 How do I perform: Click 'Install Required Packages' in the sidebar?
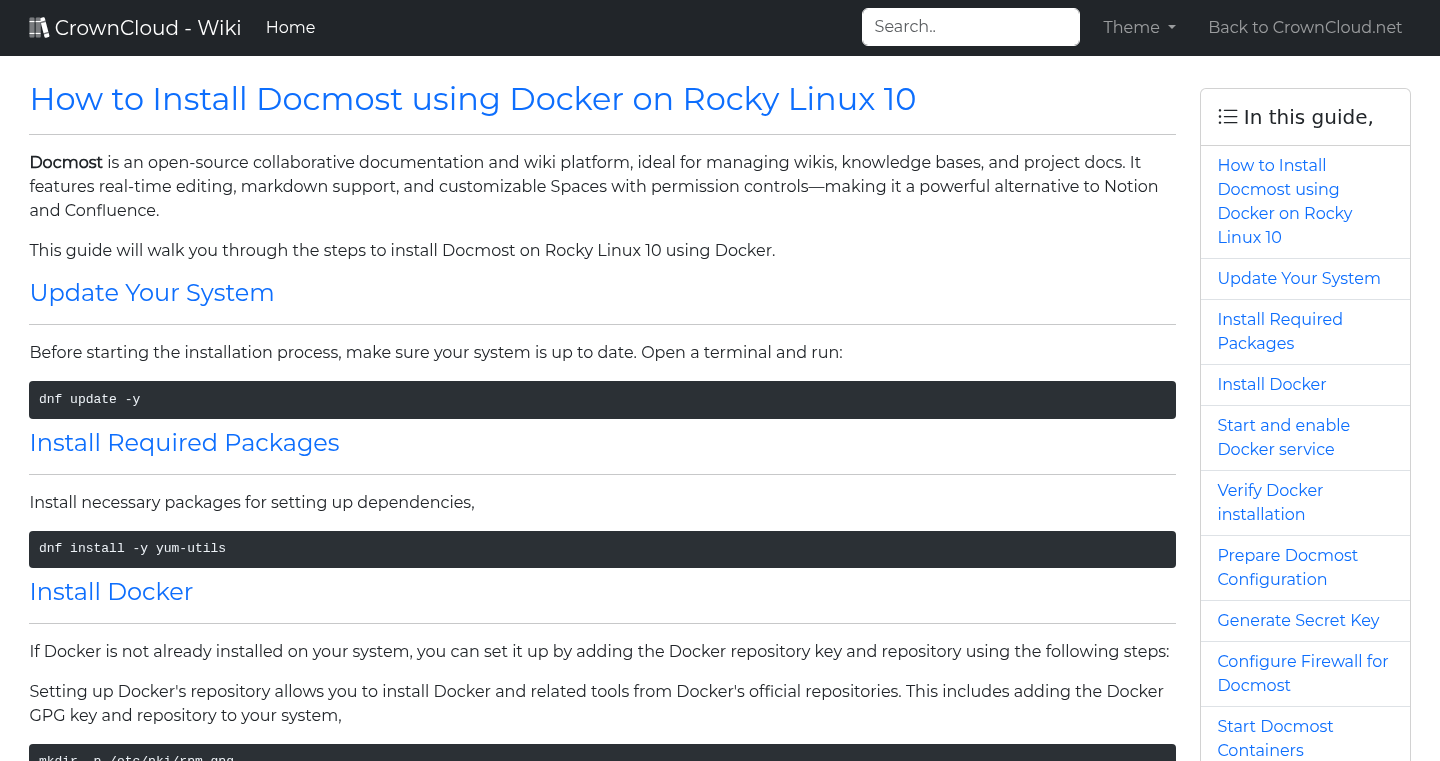tap(1280, 331)
